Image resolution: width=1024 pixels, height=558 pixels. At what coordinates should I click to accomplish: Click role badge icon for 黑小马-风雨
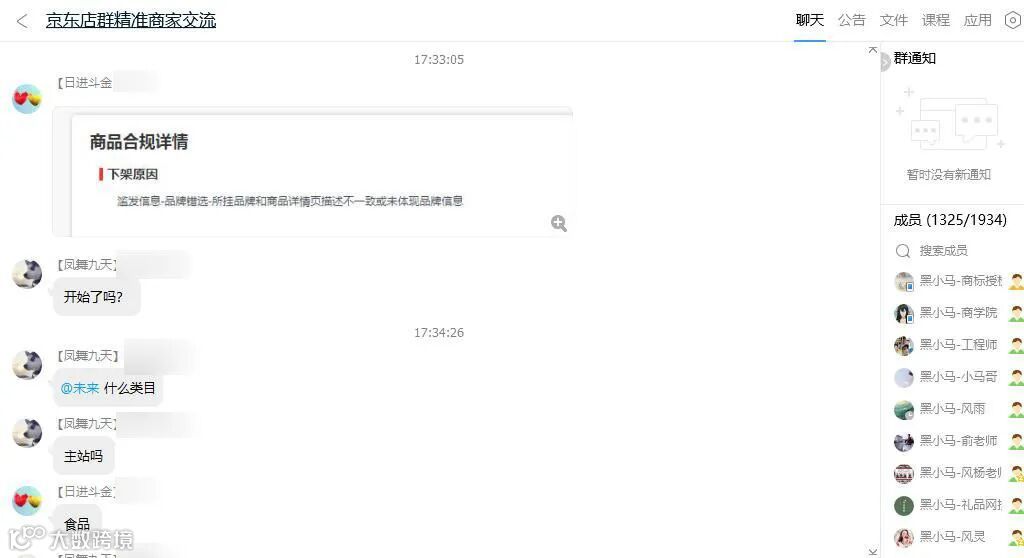click(x=1016, y=410)
